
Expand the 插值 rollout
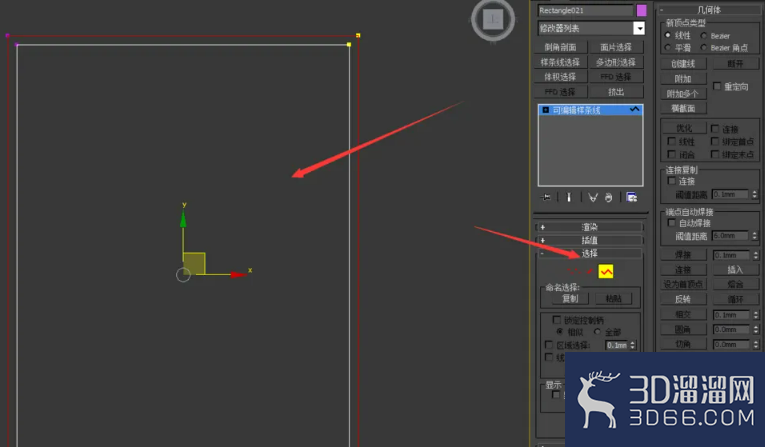pos(589,240)
